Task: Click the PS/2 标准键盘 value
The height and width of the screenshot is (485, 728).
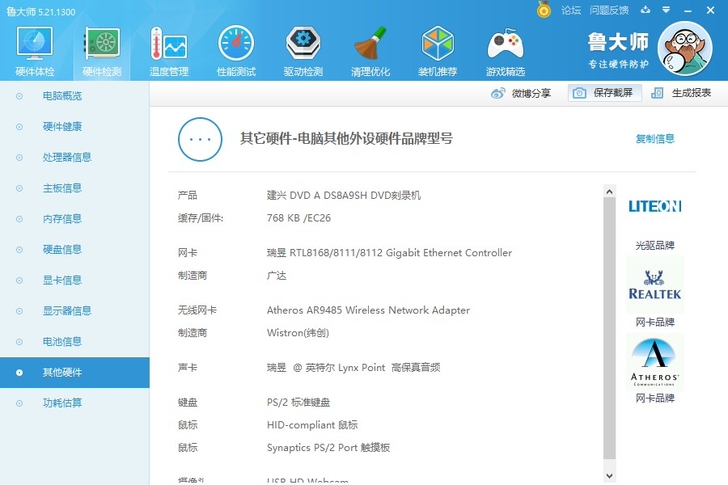Action: click(298, 402)
